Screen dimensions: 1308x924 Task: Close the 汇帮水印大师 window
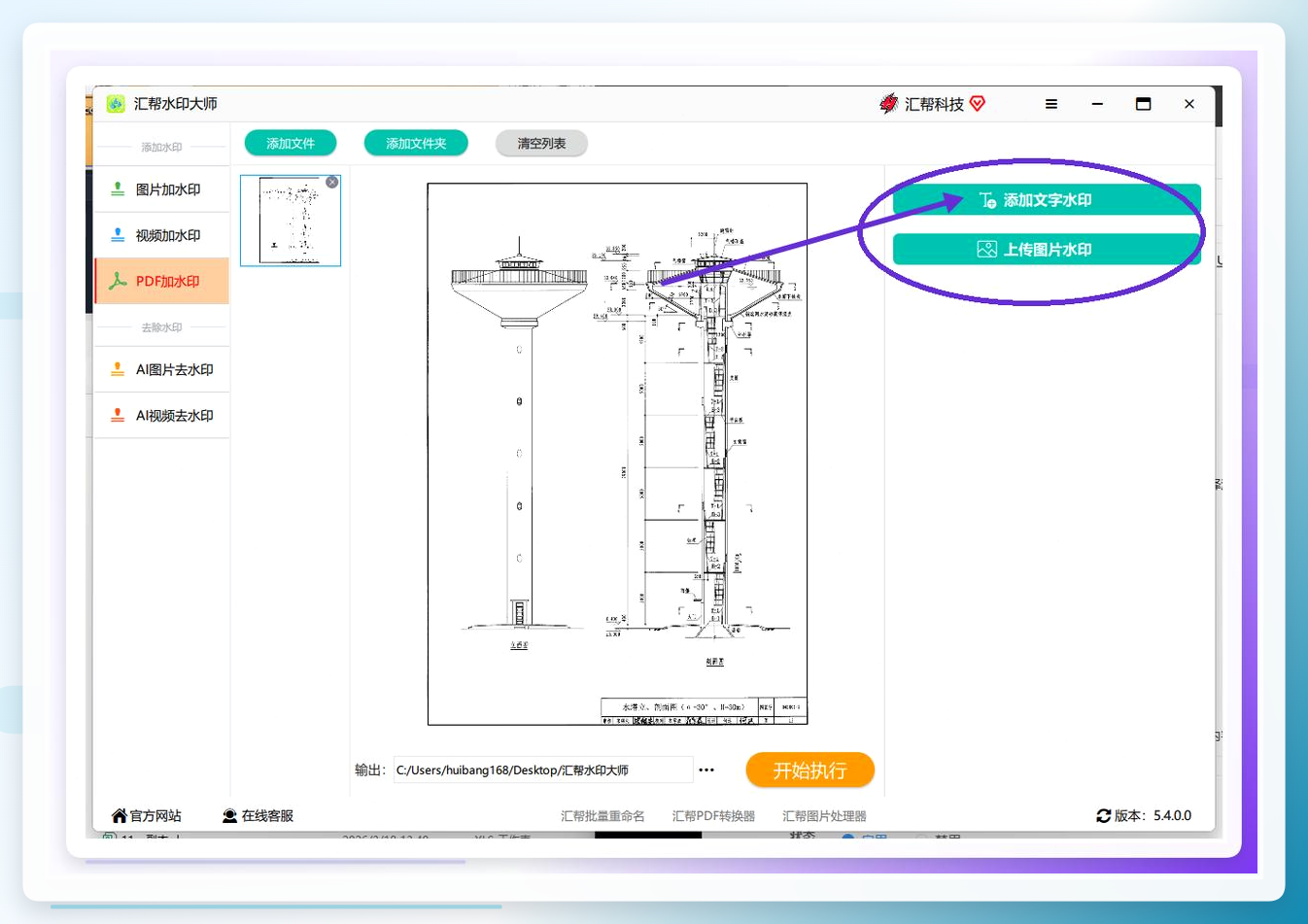tap(1188, 104)
